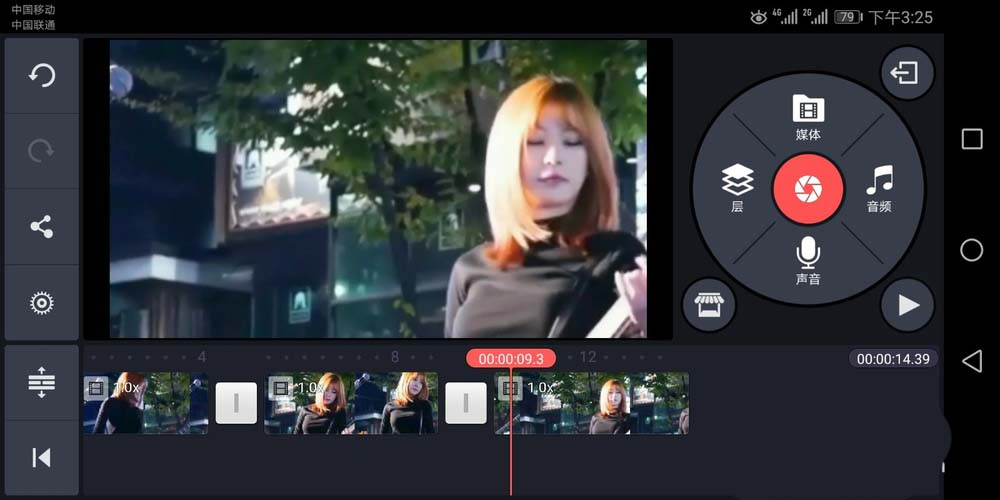This screenshot has width=1000, height=500.
Task: Tap the Android home navigation button
Action: [x=971, y=250]
